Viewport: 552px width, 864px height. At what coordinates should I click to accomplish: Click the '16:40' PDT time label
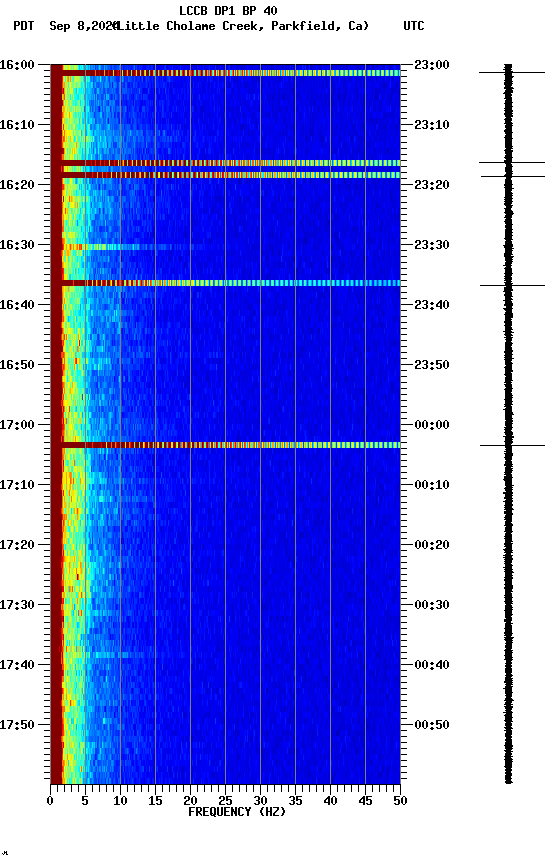[x=17, y=305]
